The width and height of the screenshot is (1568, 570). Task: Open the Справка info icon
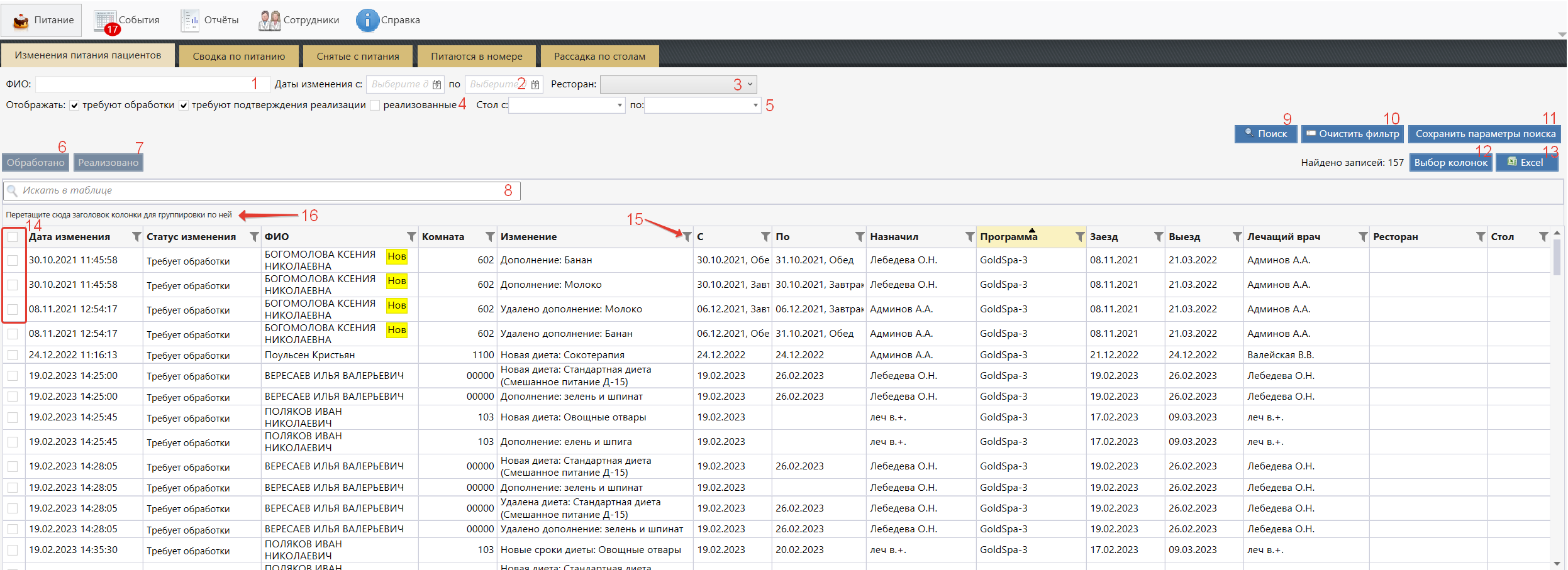tap(388, 20)
